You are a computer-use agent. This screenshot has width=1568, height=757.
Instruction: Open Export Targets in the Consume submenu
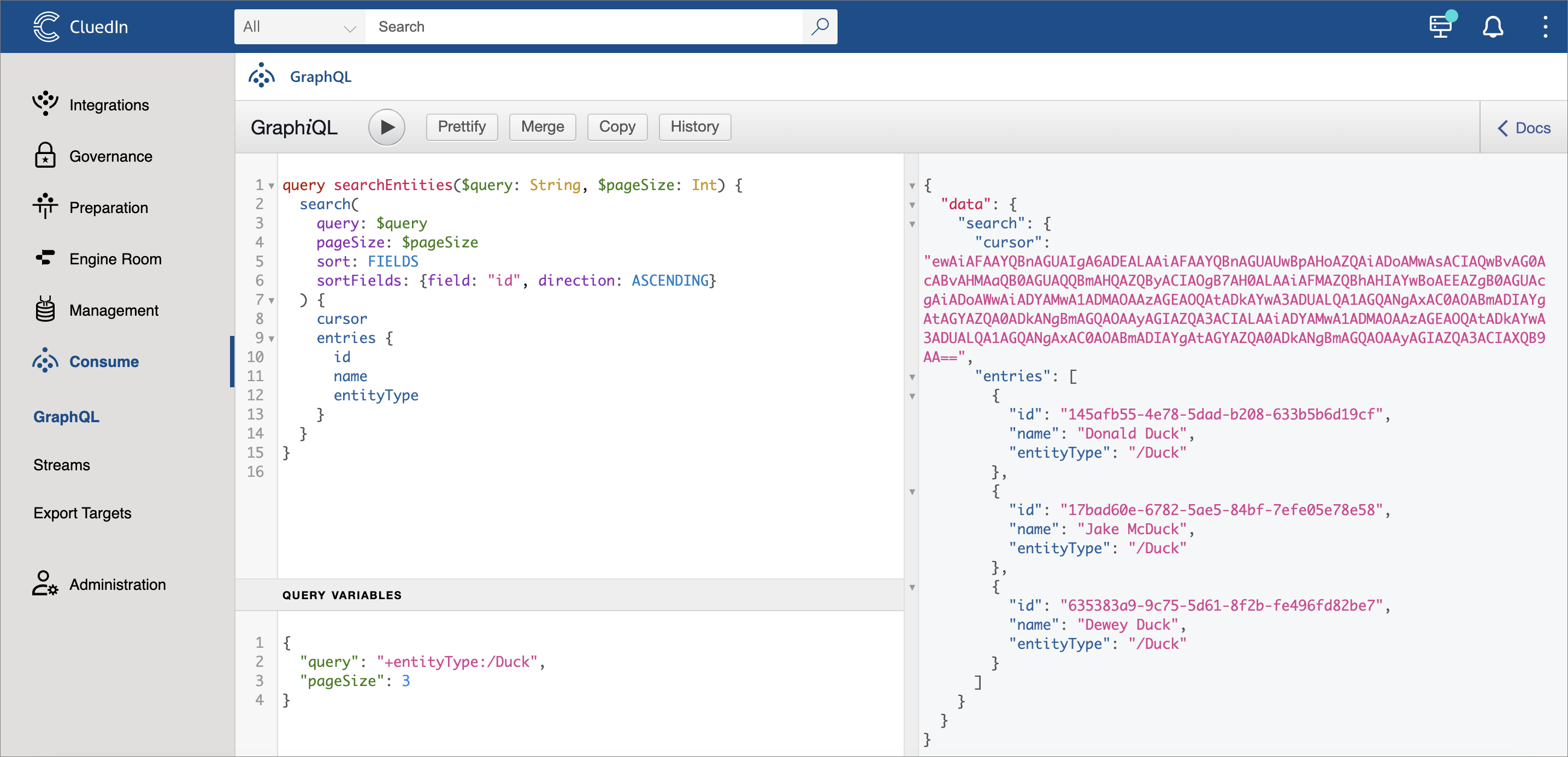click(82, 513)
